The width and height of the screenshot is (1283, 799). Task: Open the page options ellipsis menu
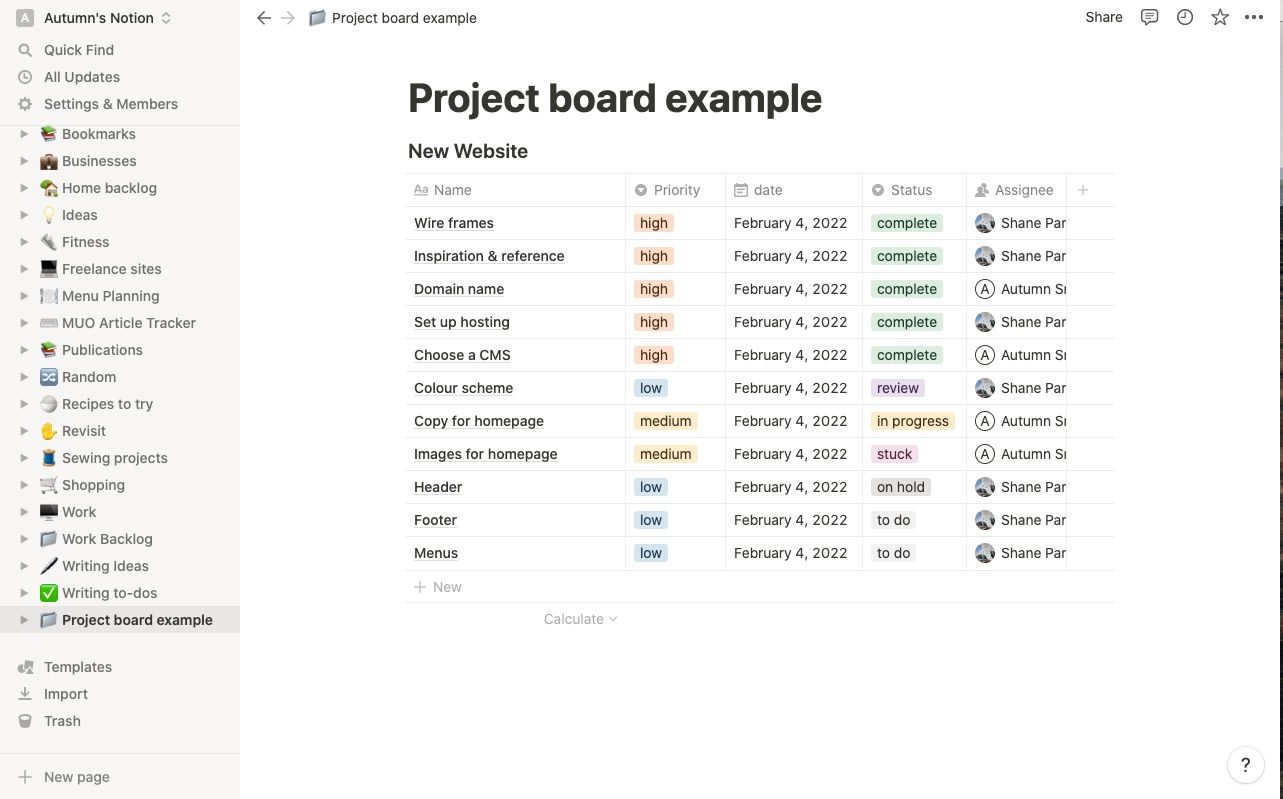(x=1254, y=17)
